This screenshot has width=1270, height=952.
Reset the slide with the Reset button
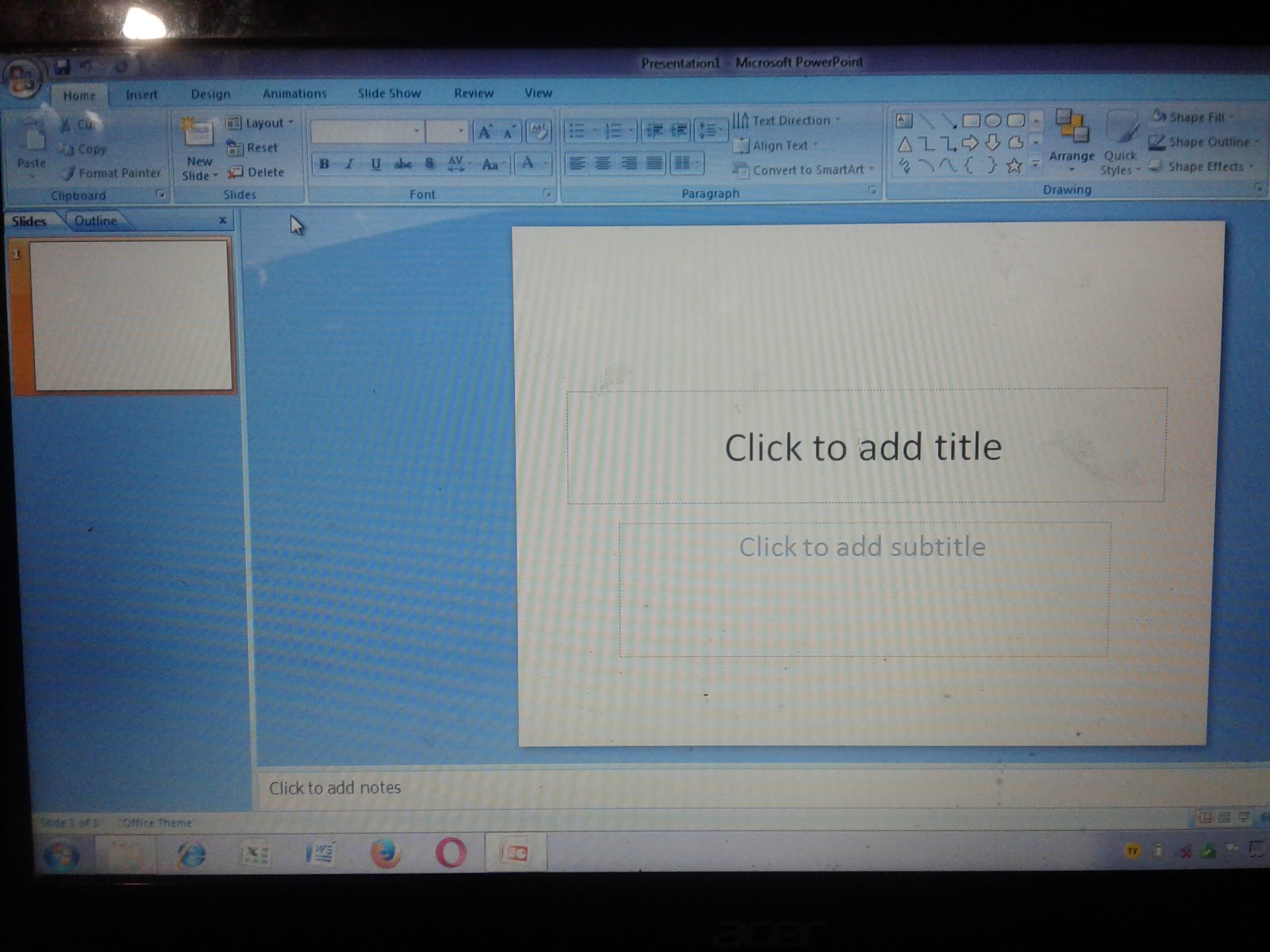(x=252, y=148)
